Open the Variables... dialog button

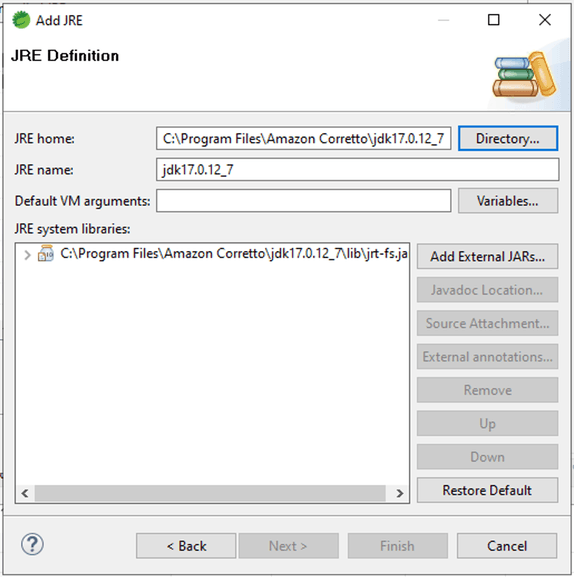[x=508, y=201]
